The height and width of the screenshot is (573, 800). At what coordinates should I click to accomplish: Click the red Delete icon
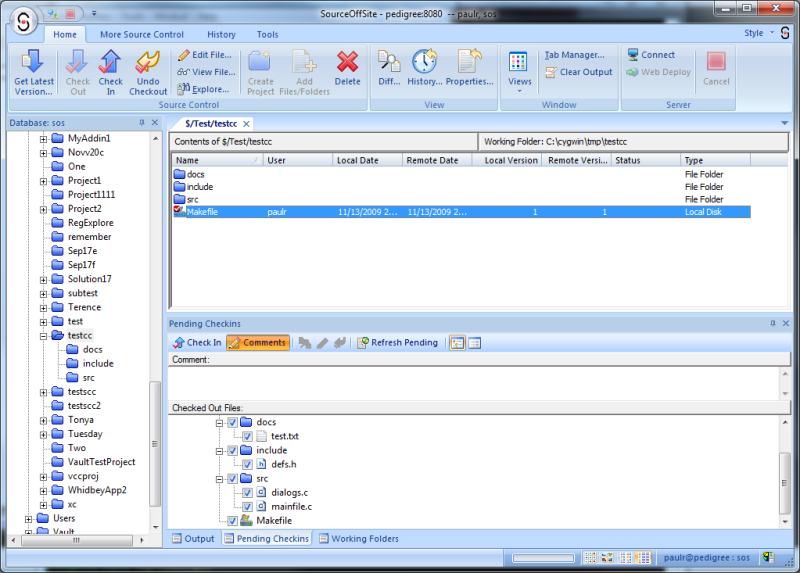coord(347,64)
